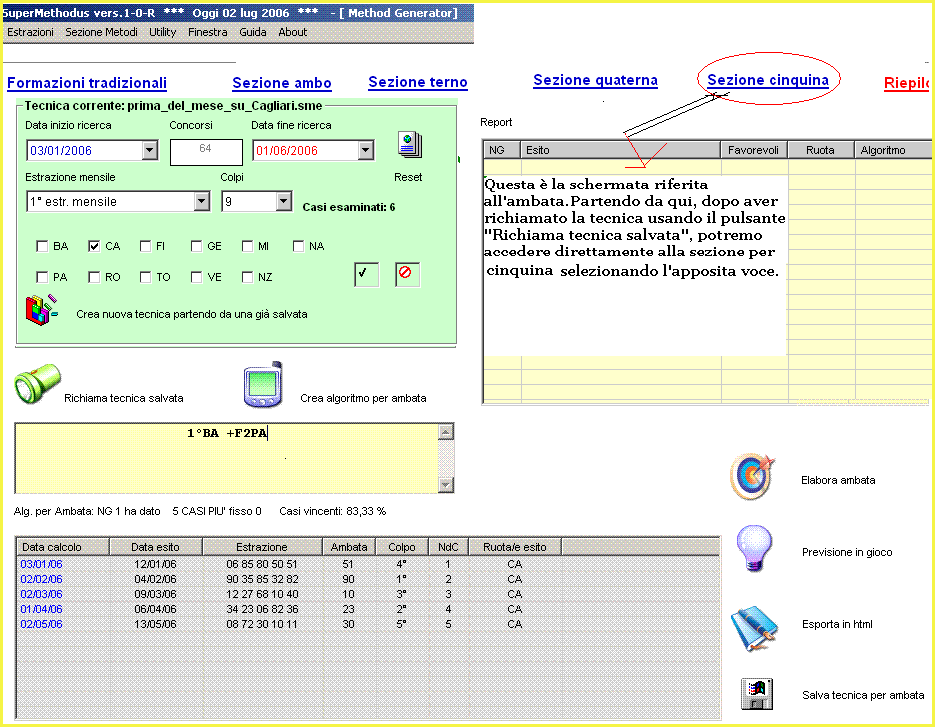Click the notebook Esporta in html icon

coord(754,627)
